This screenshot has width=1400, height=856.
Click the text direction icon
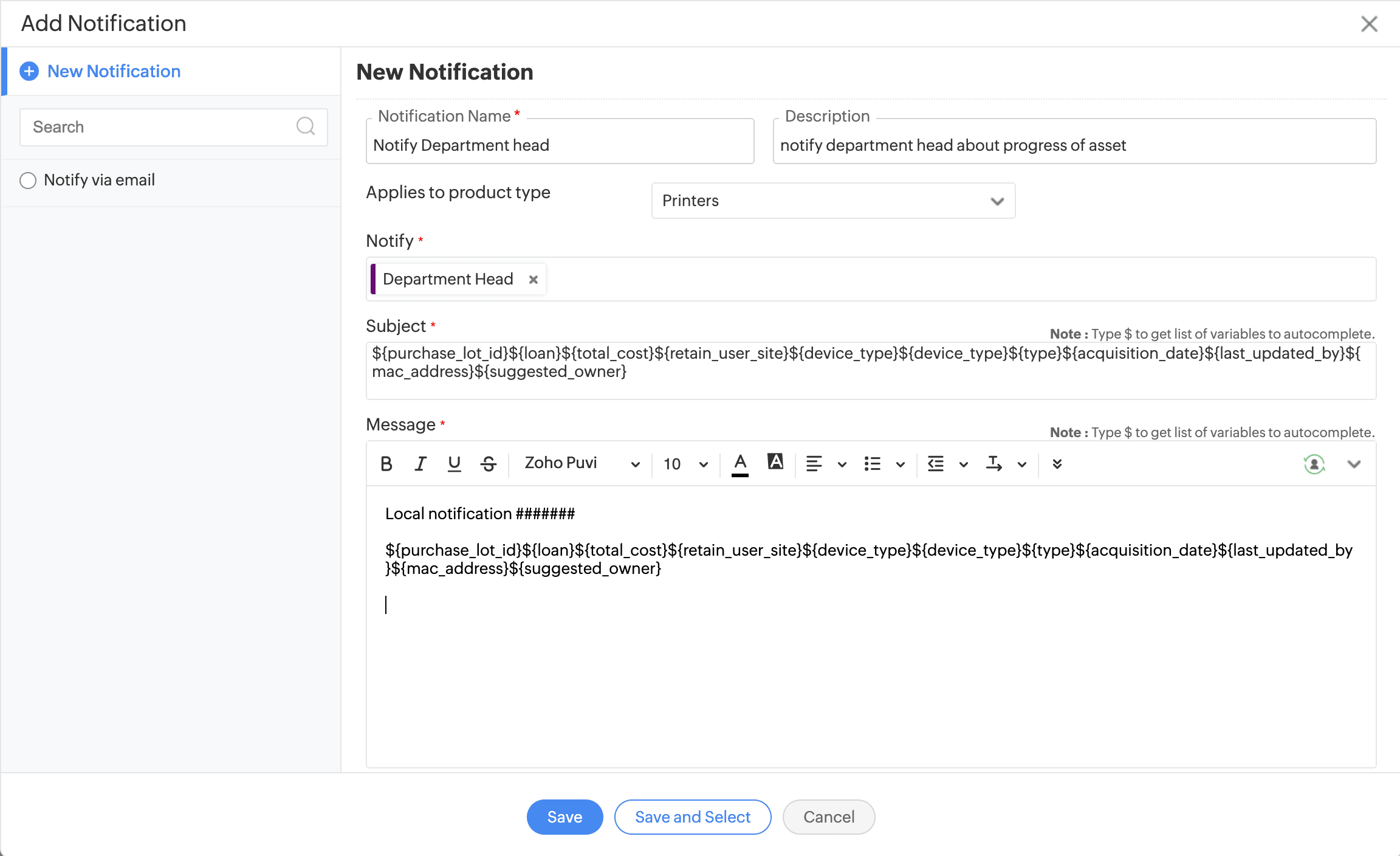994,464
